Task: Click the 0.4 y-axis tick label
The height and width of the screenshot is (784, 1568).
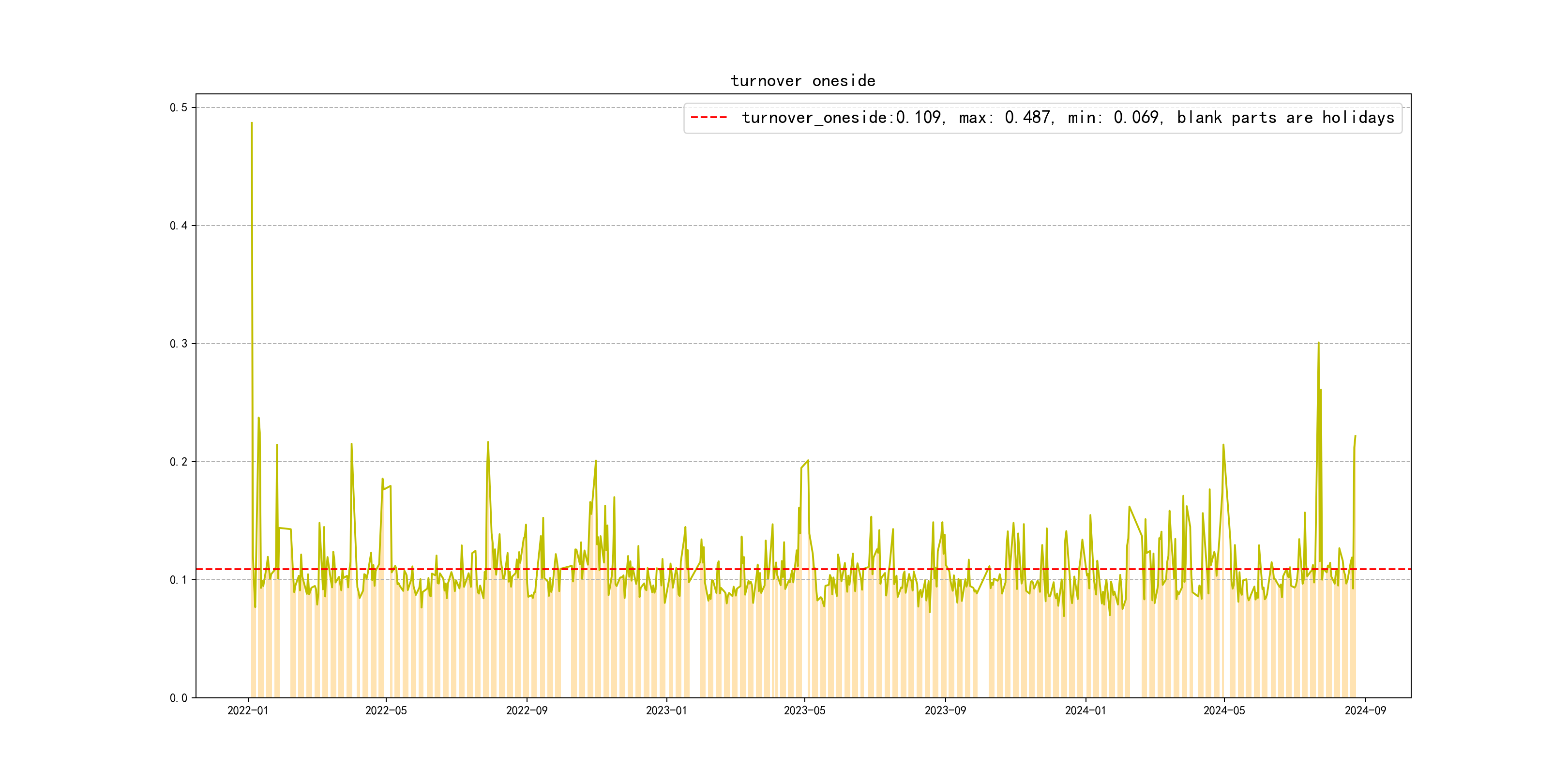Action: pos(179,226)
